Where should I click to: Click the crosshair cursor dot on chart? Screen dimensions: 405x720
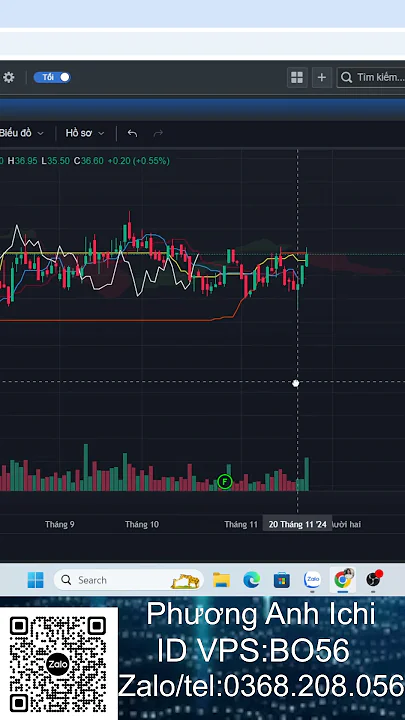[x=296, y=383]
